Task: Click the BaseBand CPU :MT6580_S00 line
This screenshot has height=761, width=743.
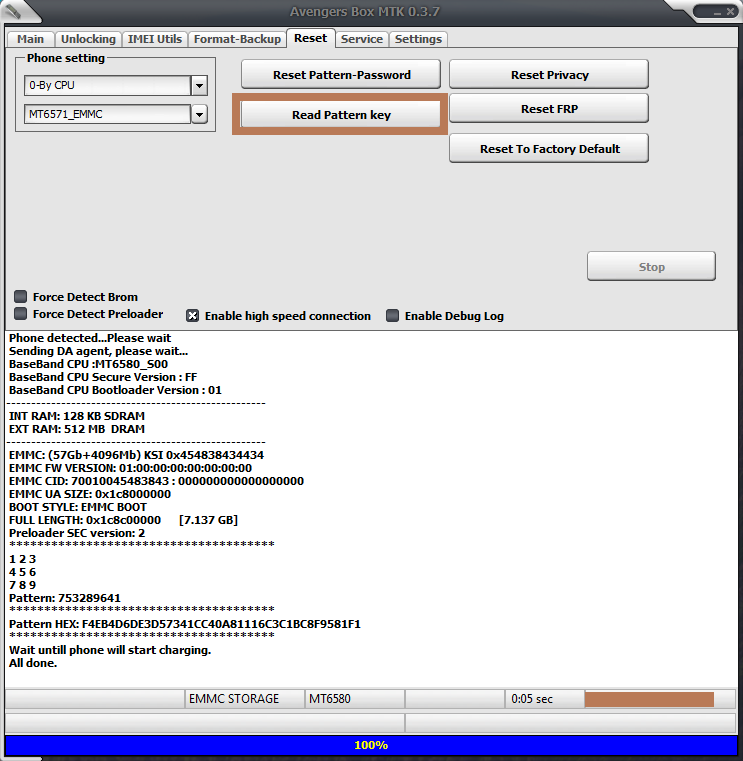Action: click(x=88, y=364)
